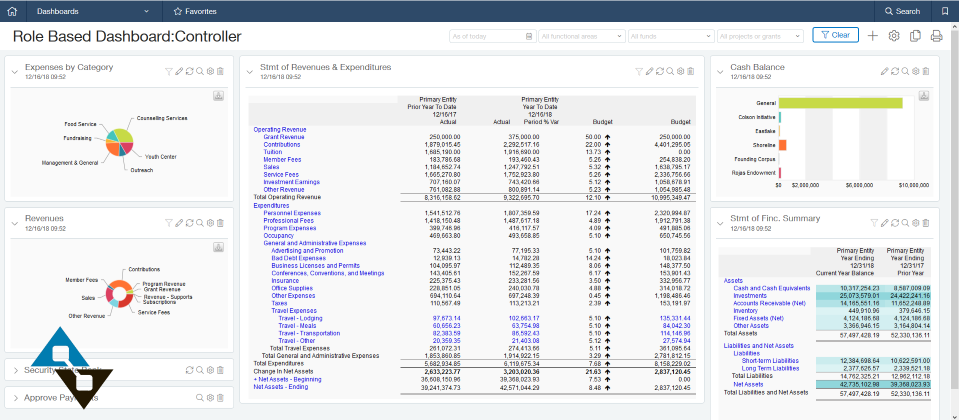
Task: Collapse the Stmt of Finc. Summary panel
Action: coord(720,224)
